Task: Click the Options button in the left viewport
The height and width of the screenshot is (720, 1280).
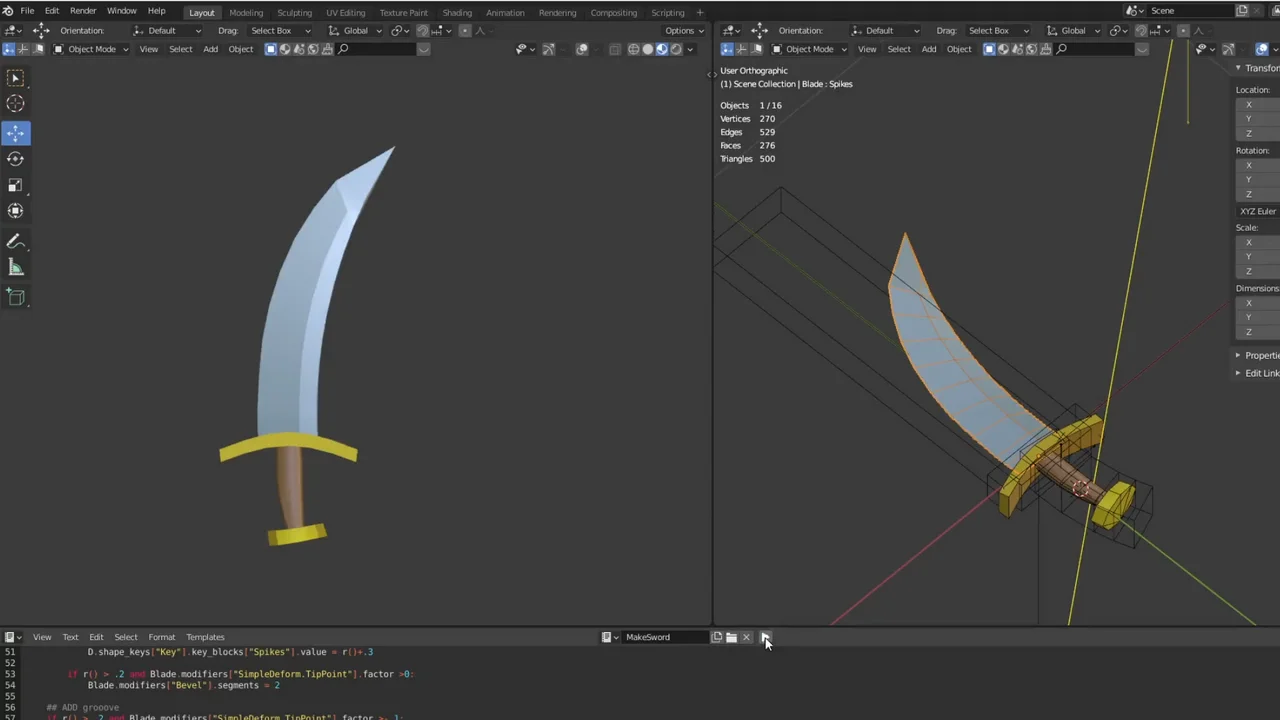Action: pyautogui.click(x=682, y=31)
